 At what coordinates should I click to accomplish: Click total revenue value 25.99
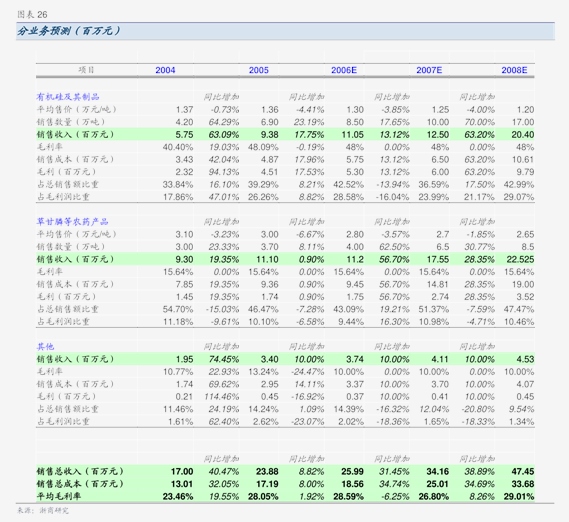pos(352,472)
